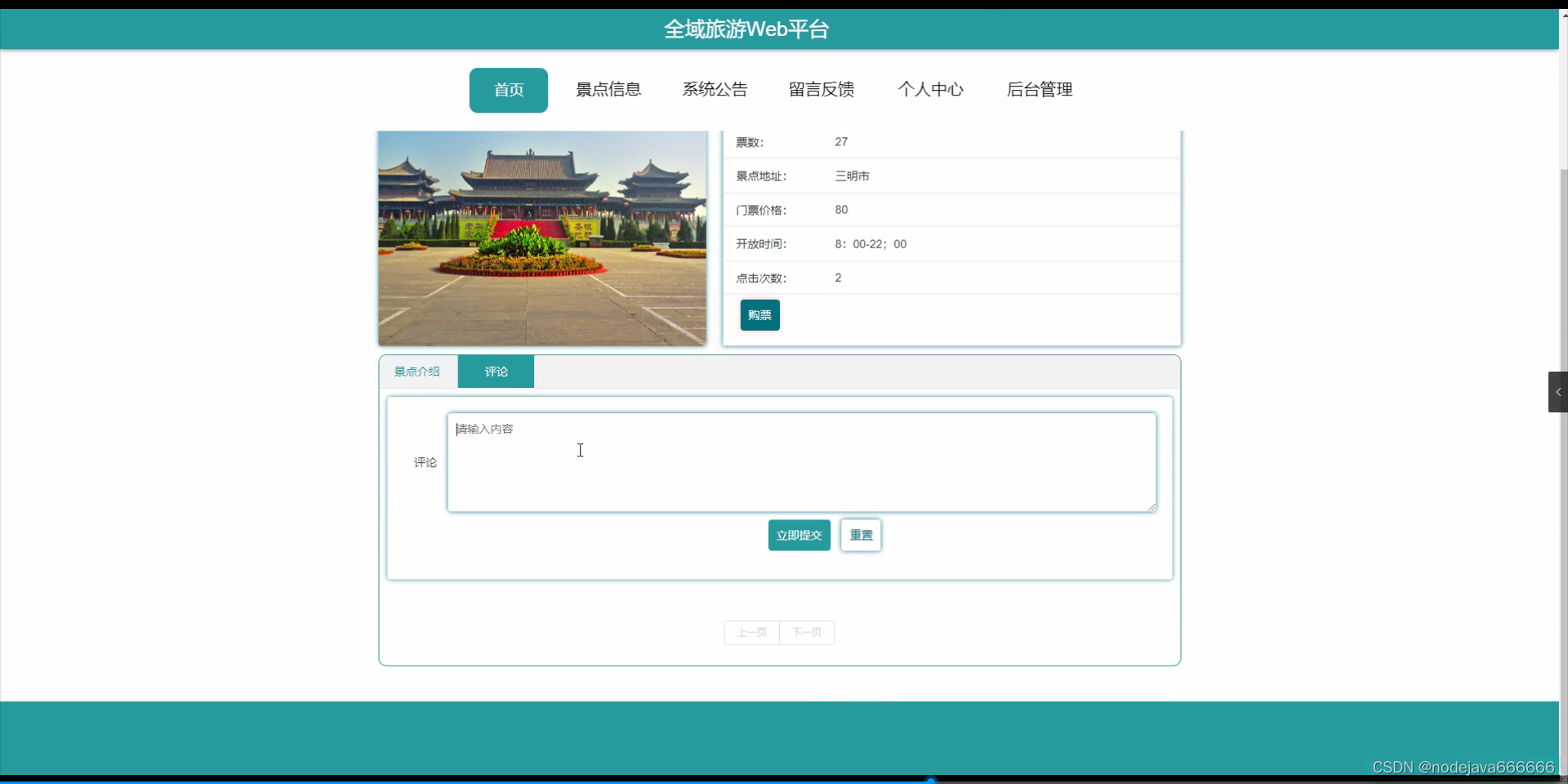The image size is (1568, 784).
Task: Go to previous page with 上一页
Action: 751,633
